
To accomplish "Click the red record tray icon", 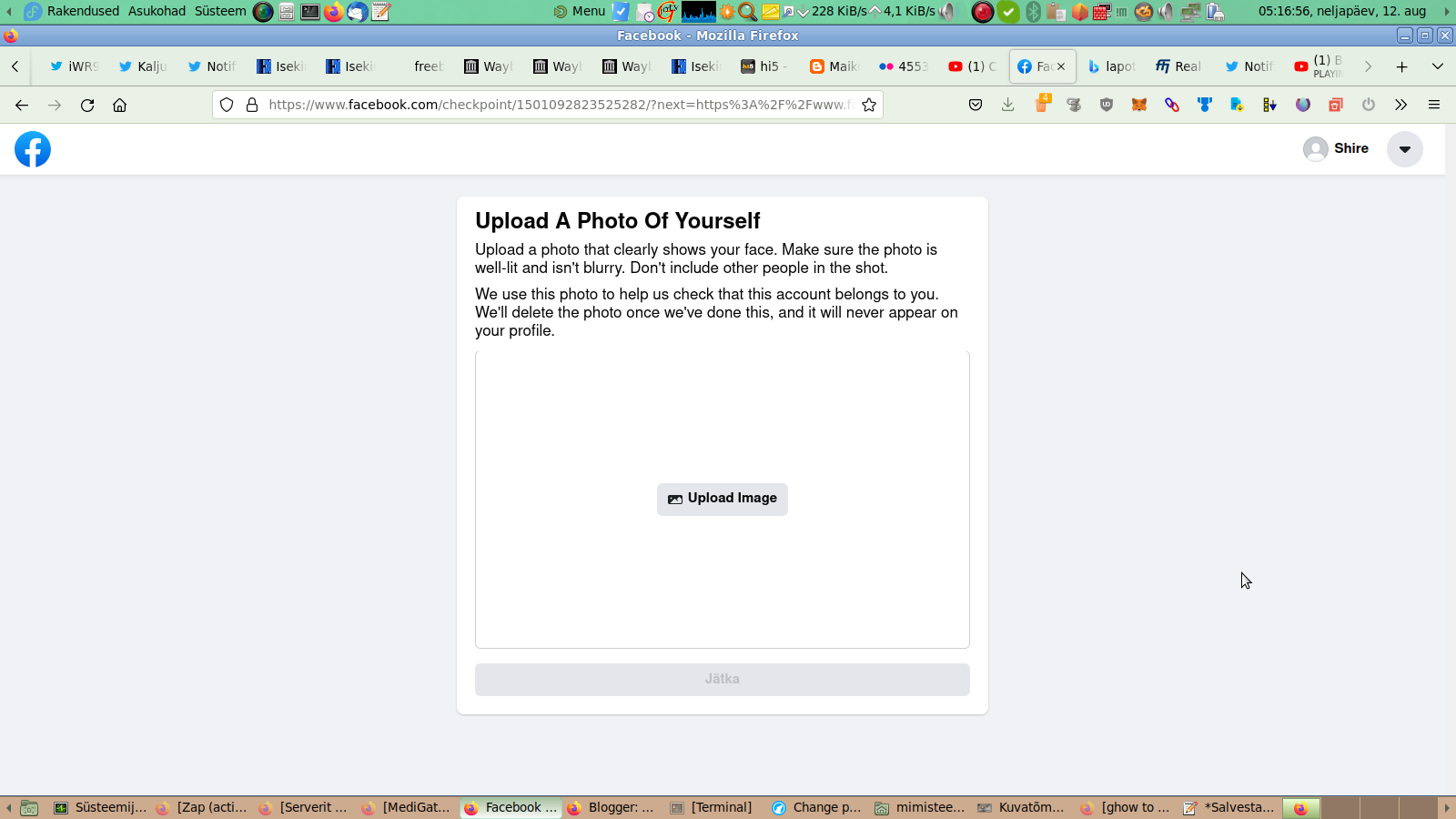I will [983, 12].
